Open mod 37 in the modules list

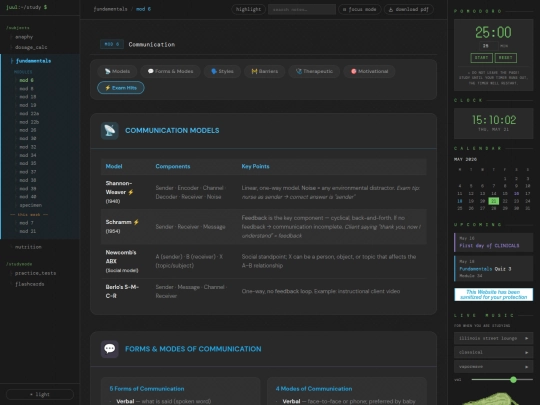click(x=28, y=172)
